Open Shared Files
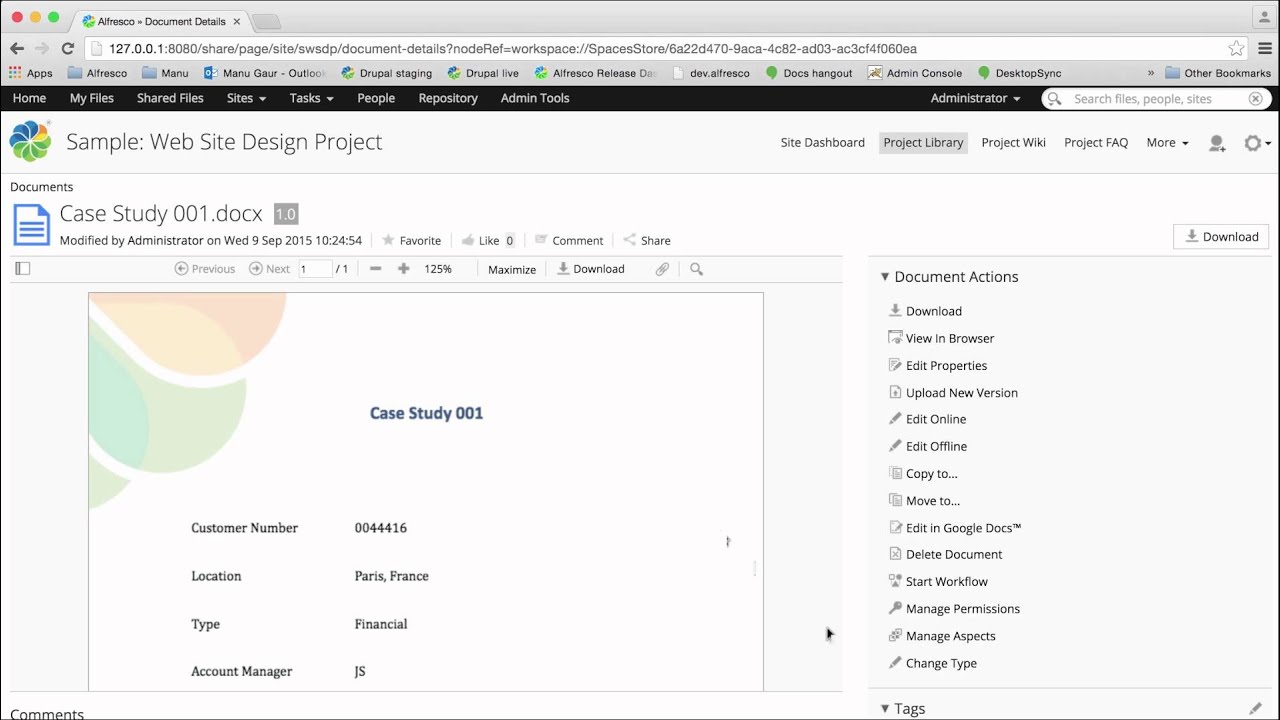1280x720 pixels. tap(170, 98)
